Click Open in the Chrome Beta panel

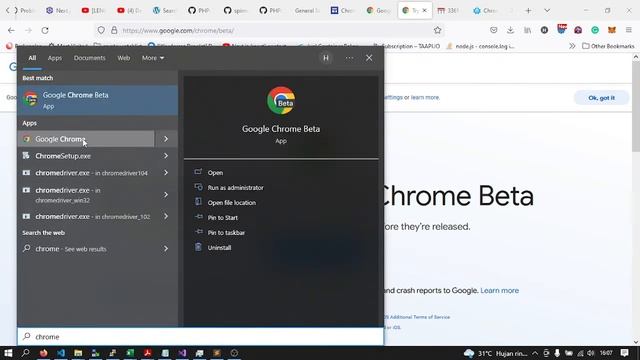[x=215, y=173]
